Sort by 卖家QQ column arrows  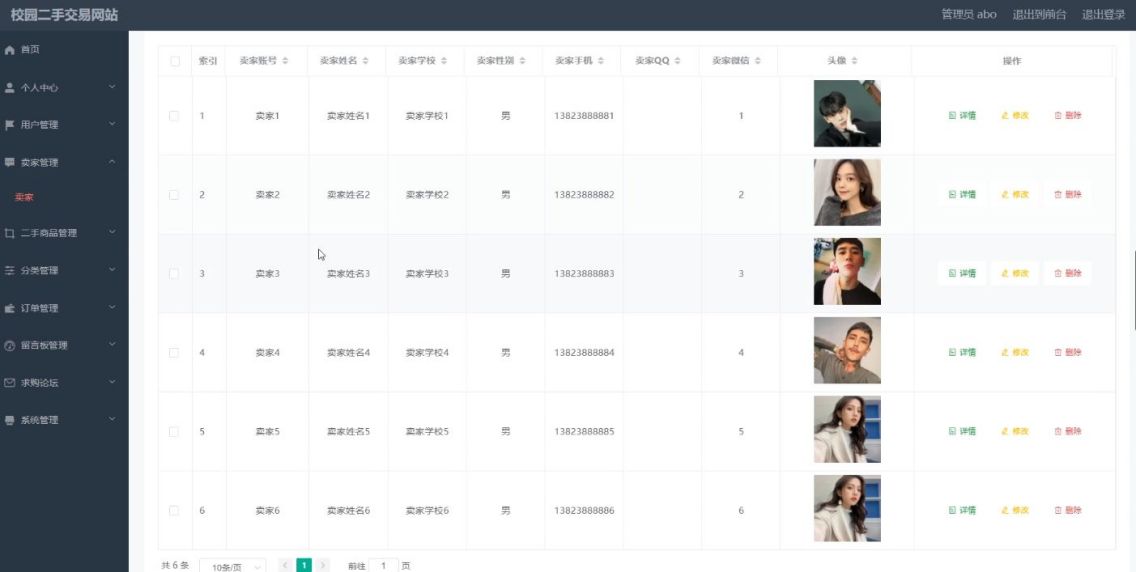677,61
